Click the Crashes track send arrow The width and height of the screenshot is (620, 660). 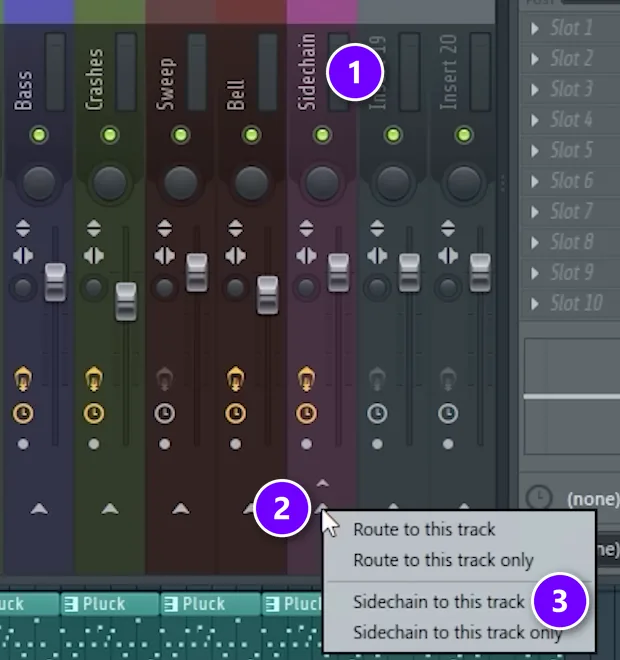point(110,508)
